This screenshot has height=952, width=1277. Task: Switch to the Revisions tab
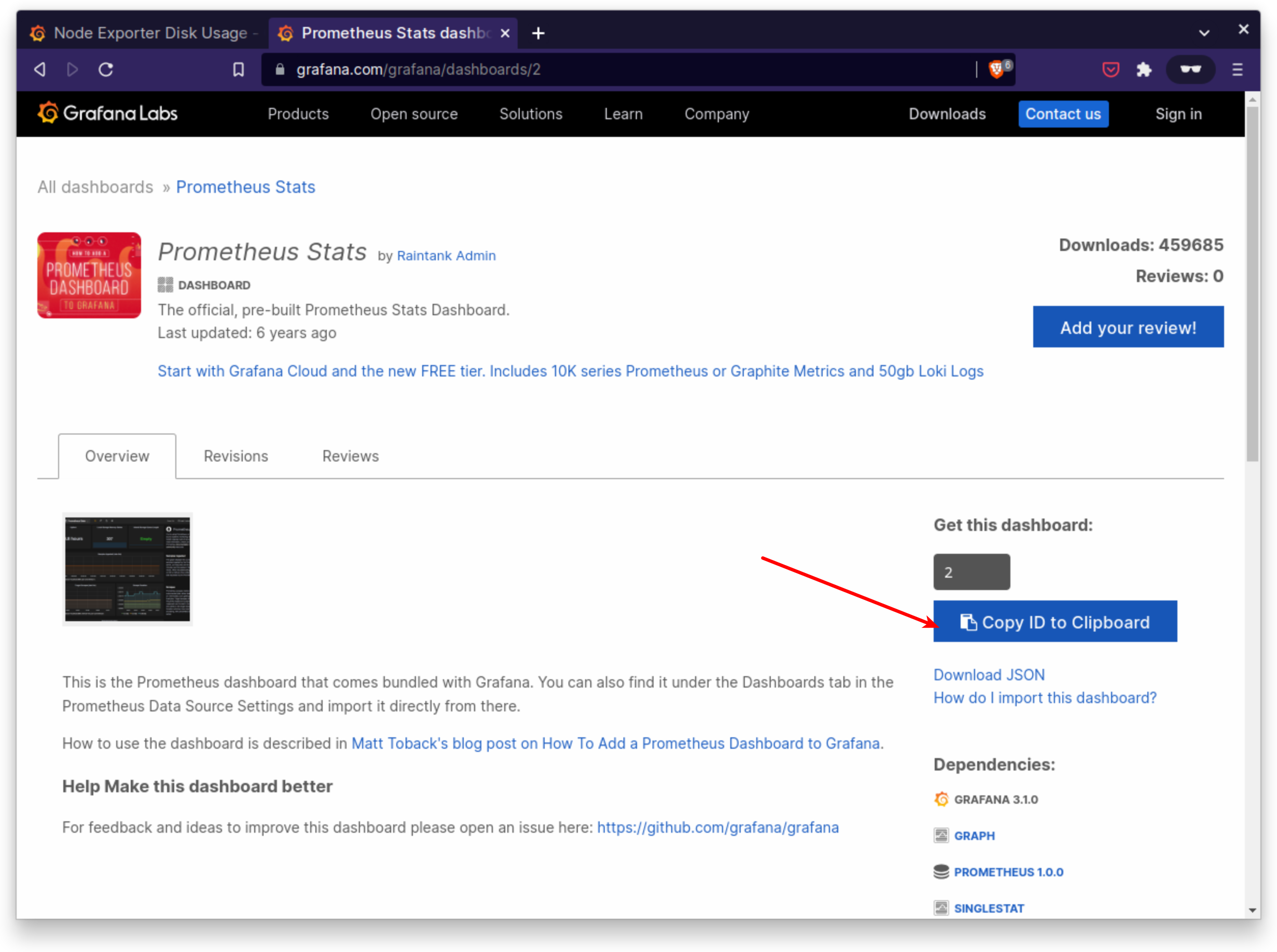click(236, 456)
